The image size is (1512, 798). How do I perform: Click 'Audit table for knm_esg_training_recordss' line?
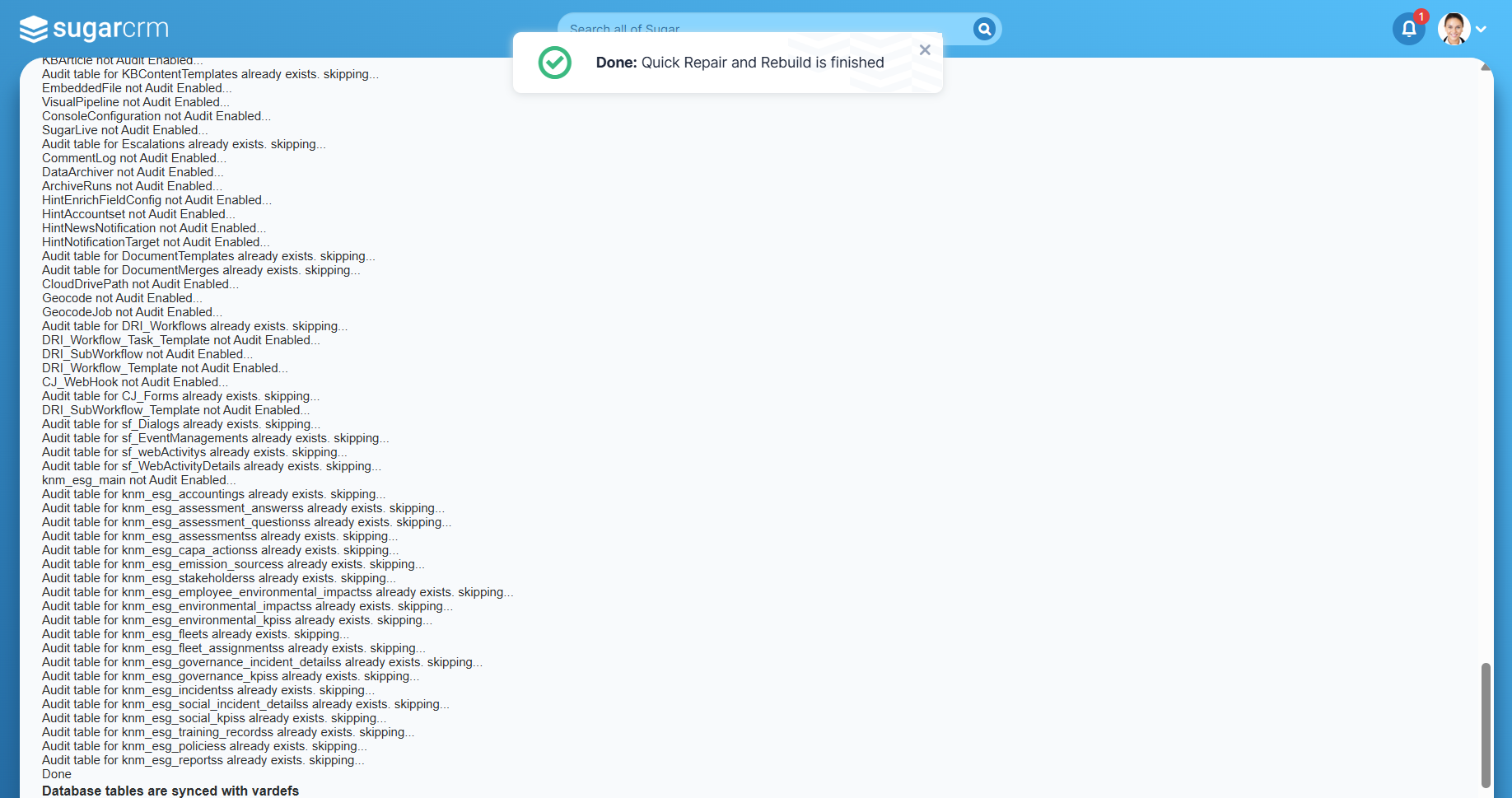(x=228, y=732)
